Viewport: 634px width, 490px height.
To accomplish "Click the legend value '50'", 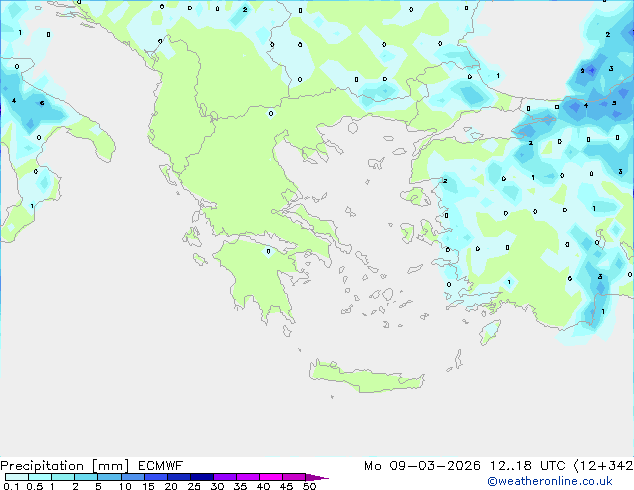I will tap(309, 486).
